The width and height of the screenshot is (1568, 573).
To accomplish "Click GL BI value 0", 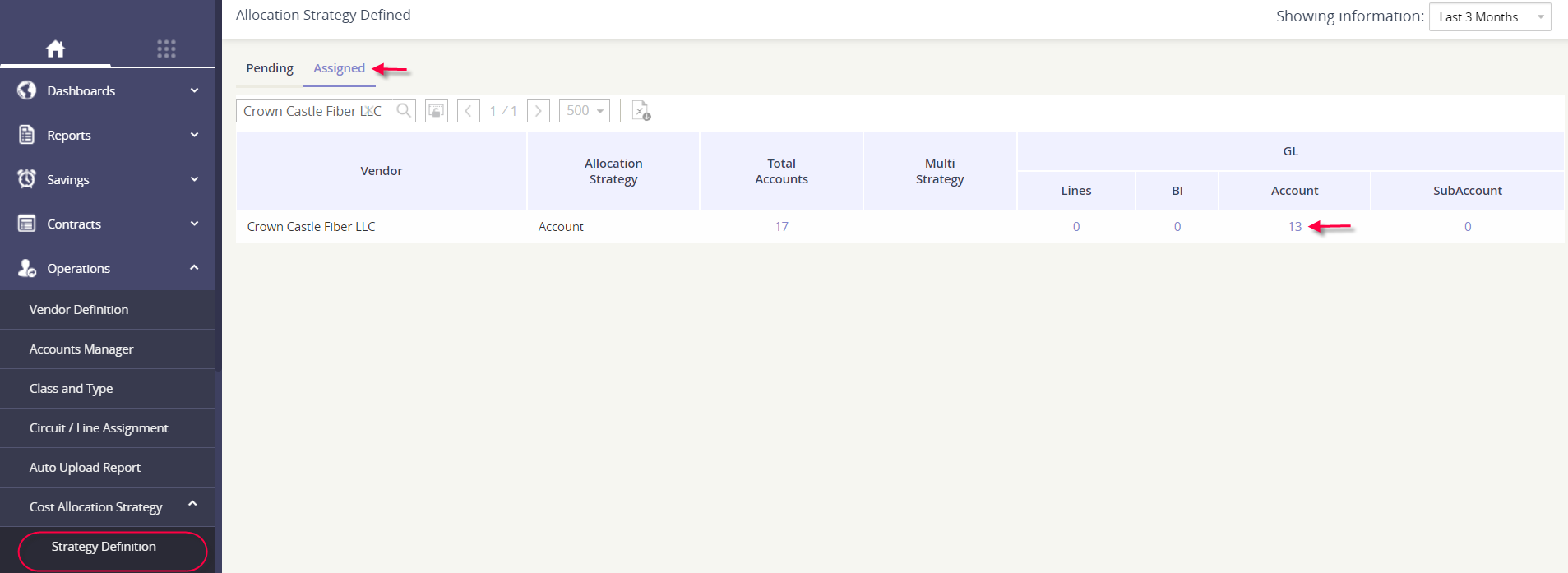I will (1177, 227).
